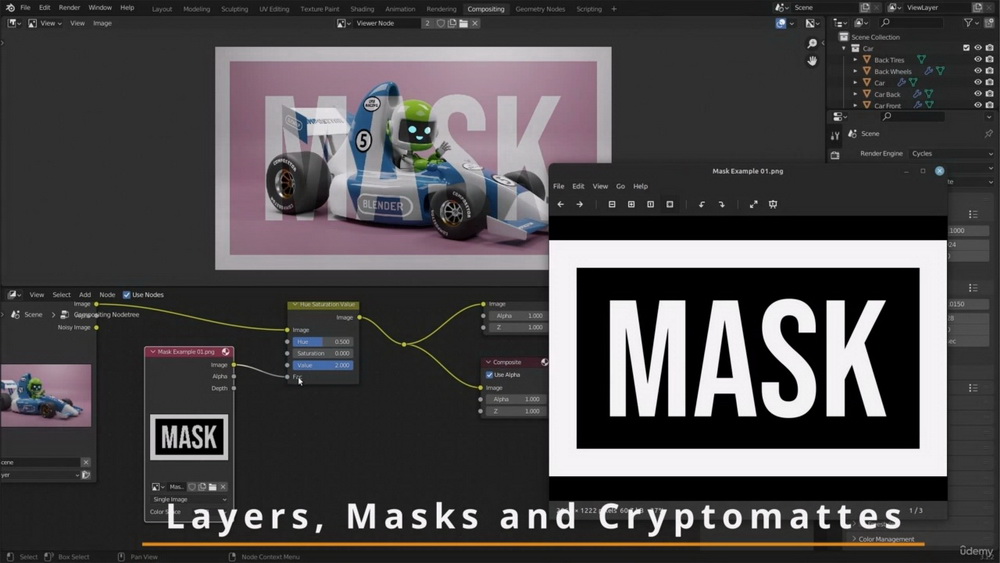1000x563 pixels.
Task: Click the zoom magnifier gizmo in the image editor
Action: pyautogui.click(x=812, y=43)
